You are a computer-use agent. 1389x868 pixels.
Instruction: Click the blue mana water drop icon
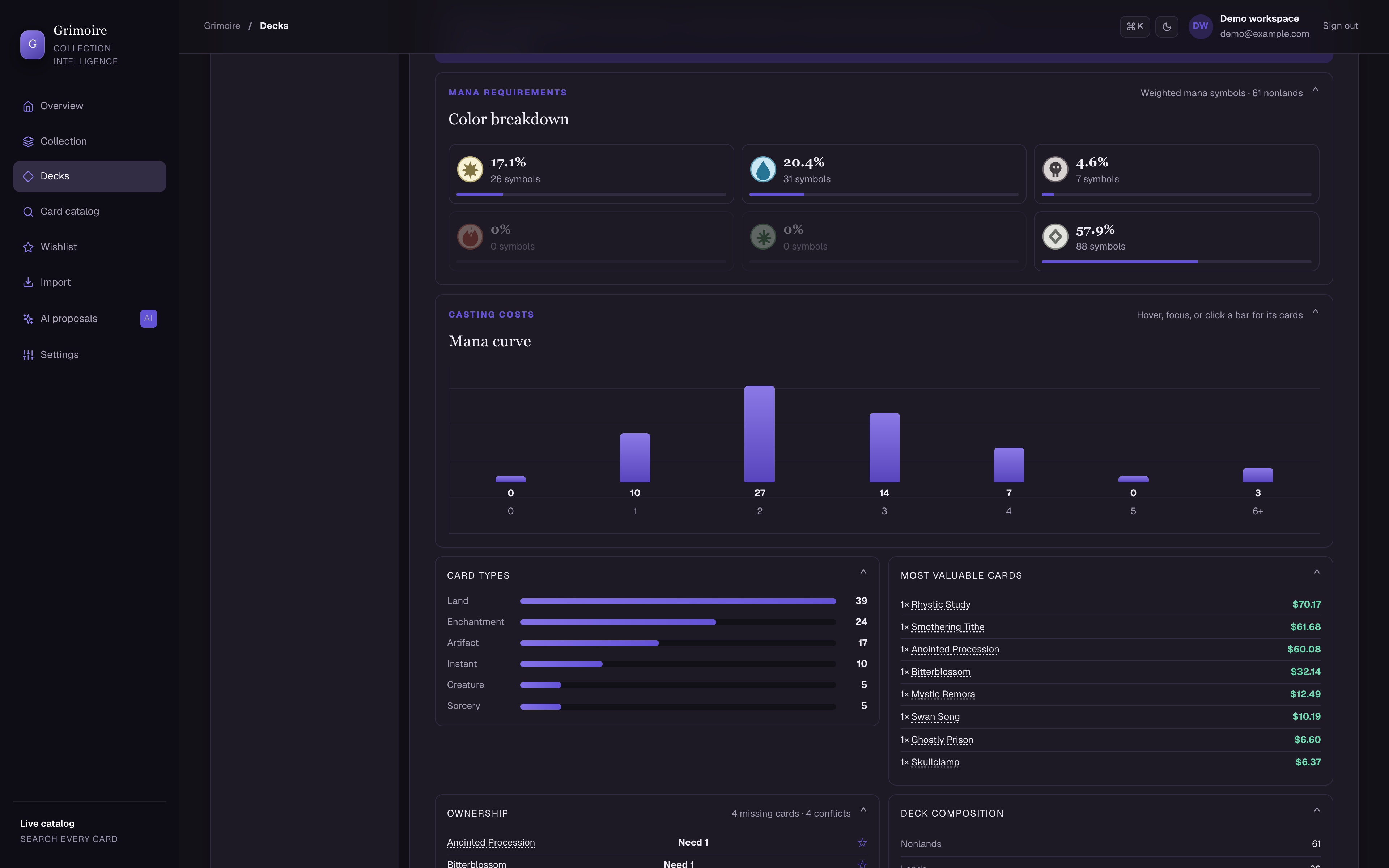tap(763, 169)
